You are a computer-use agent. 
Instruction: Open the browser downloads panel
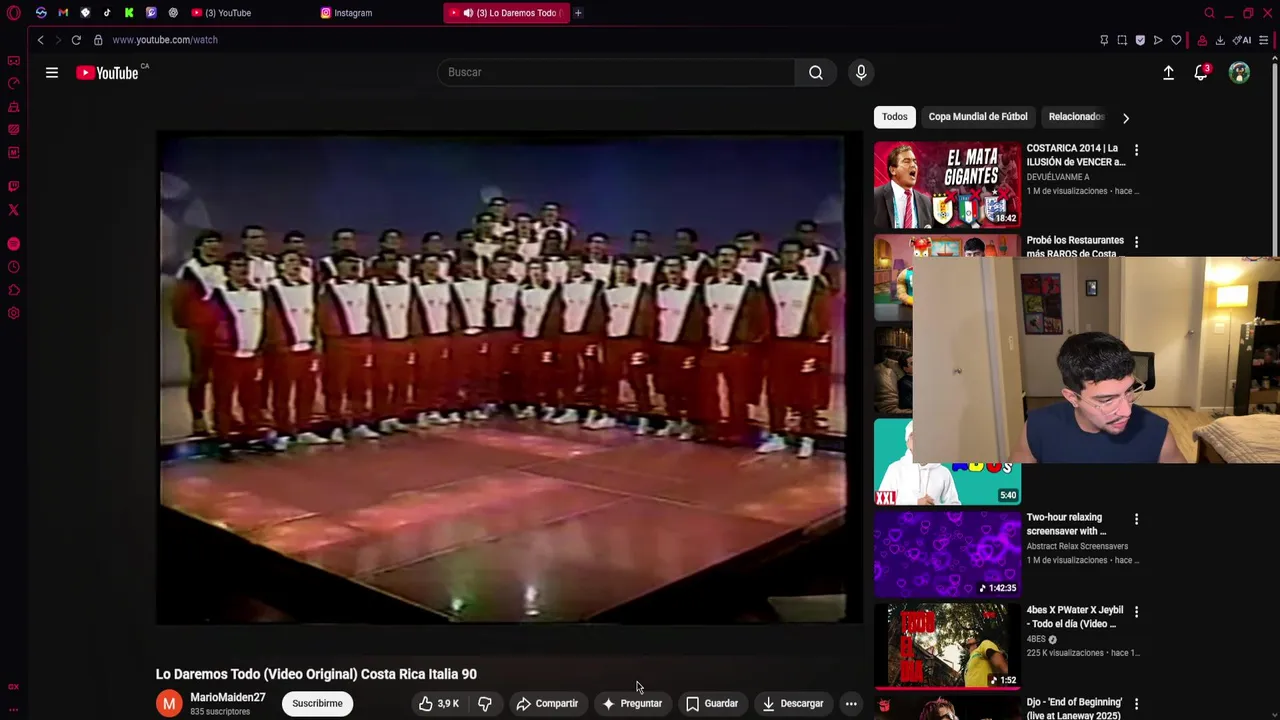coord(1220,40)
